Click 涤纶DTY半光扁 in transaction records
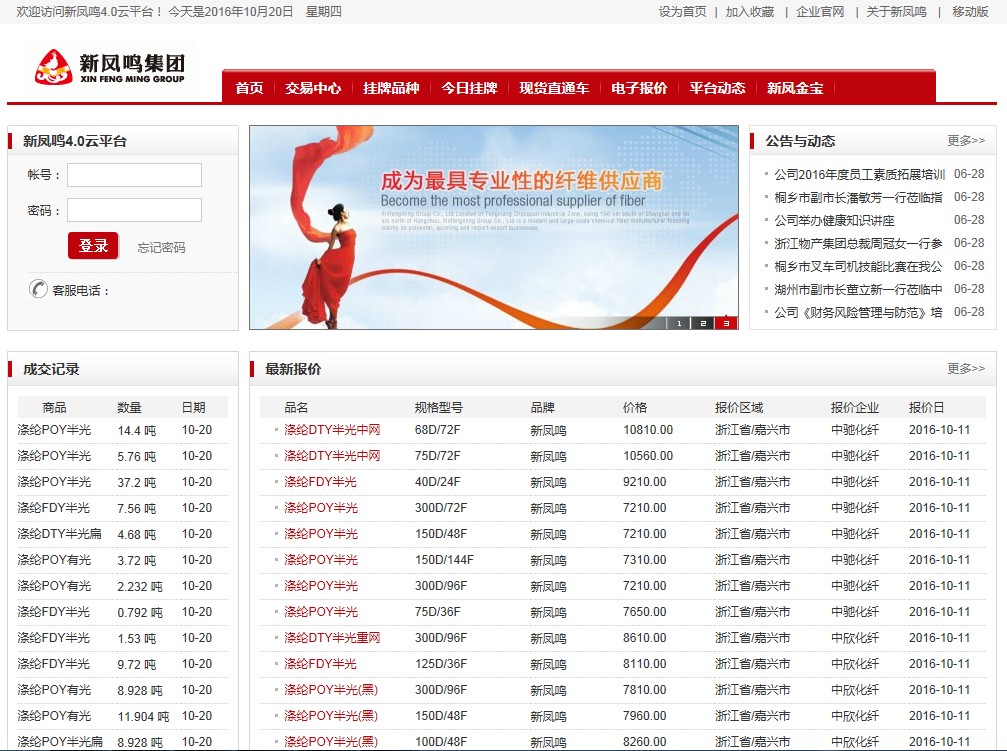The width and height of the screenshot is (1007, 751). [59, 534]
